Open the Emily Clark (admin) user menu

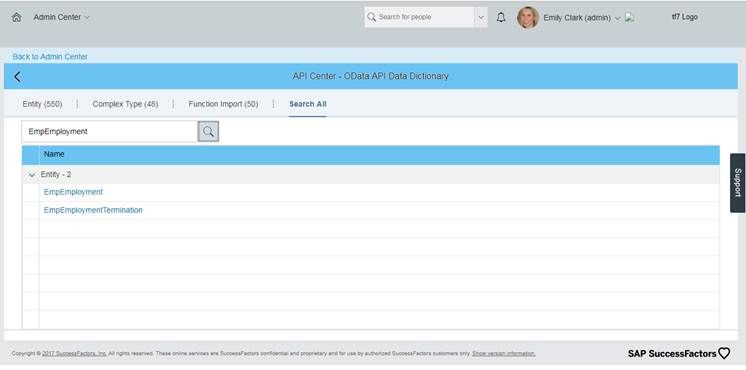[x=582, y=18]
